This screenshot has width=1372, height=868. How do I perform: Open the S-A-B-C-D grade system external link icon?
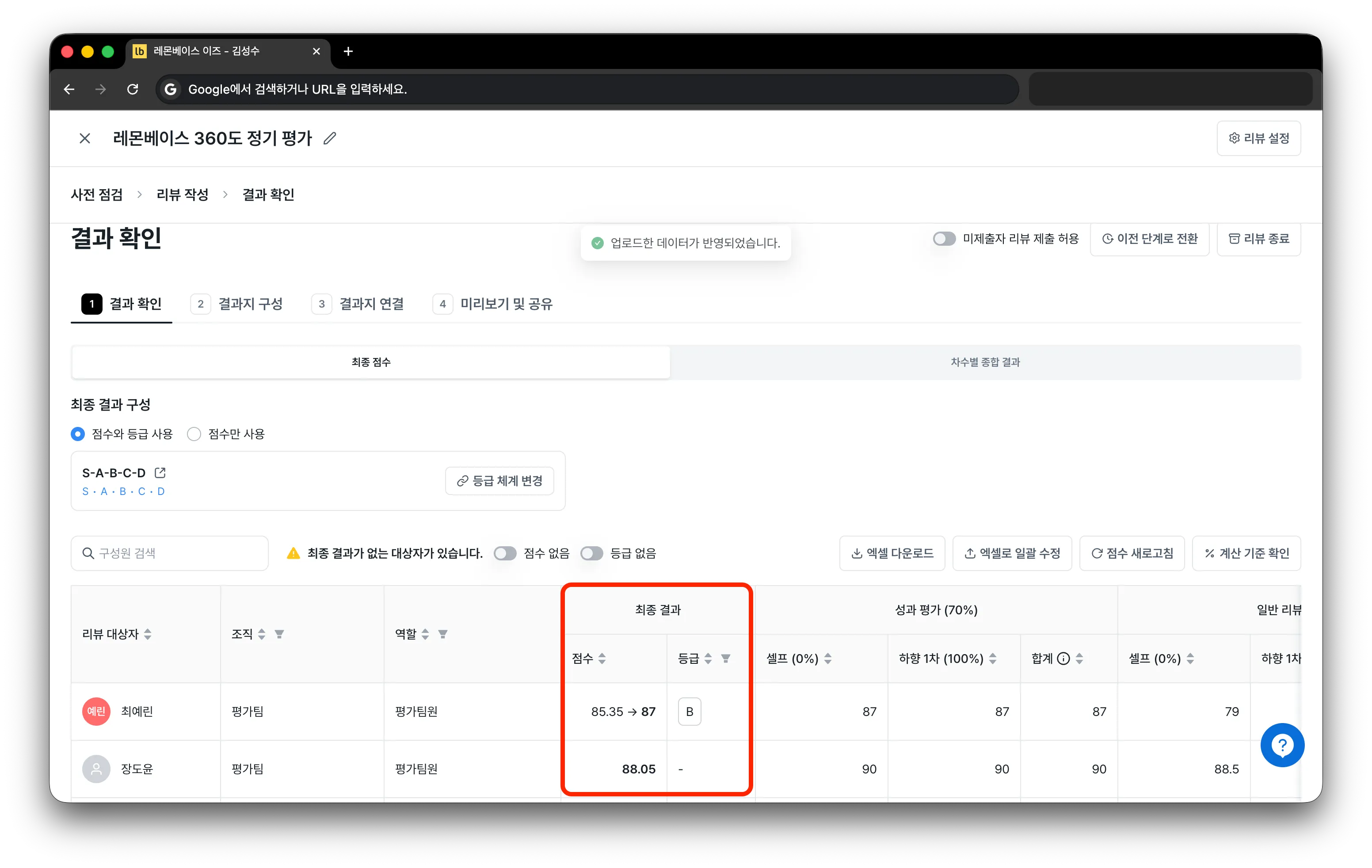pyautogui.click(x=161, y=473)
